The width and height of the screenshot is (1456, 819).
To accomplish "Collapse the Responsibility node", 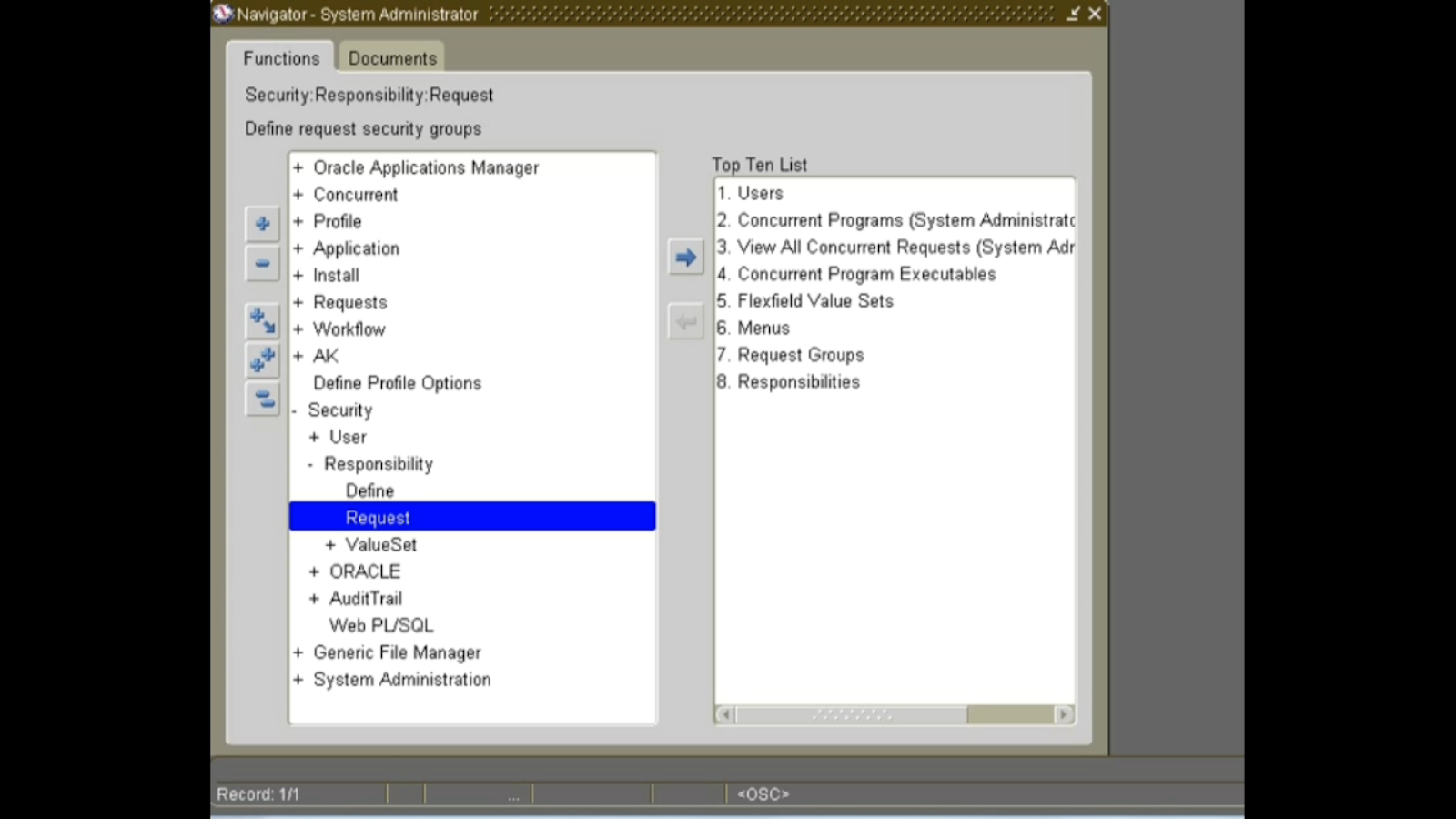I will click(310, 464).
